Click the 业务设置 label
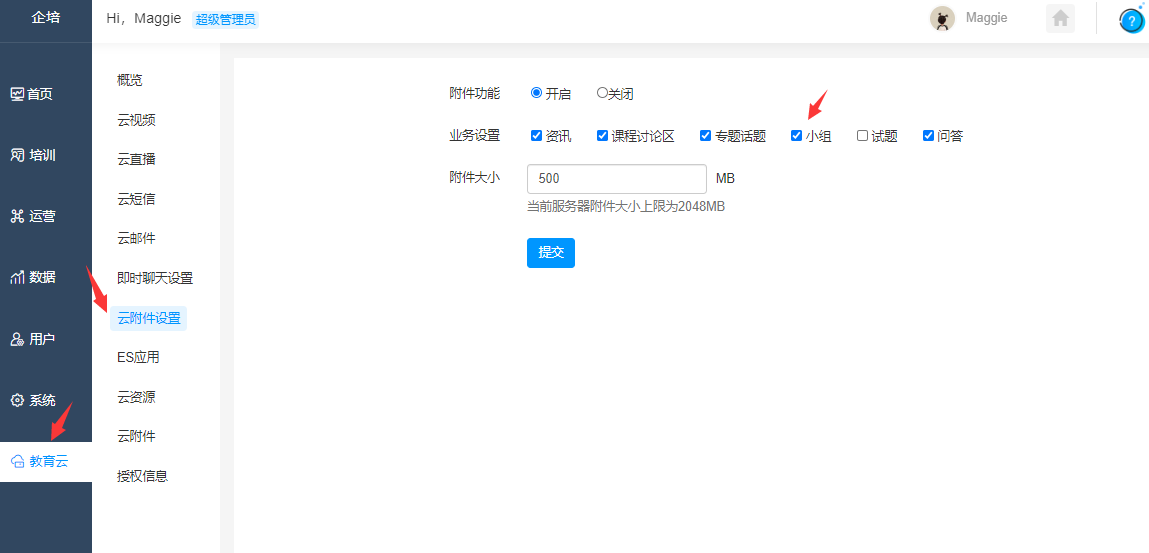Screen dimensions: 1149x553 click(475, 136)
